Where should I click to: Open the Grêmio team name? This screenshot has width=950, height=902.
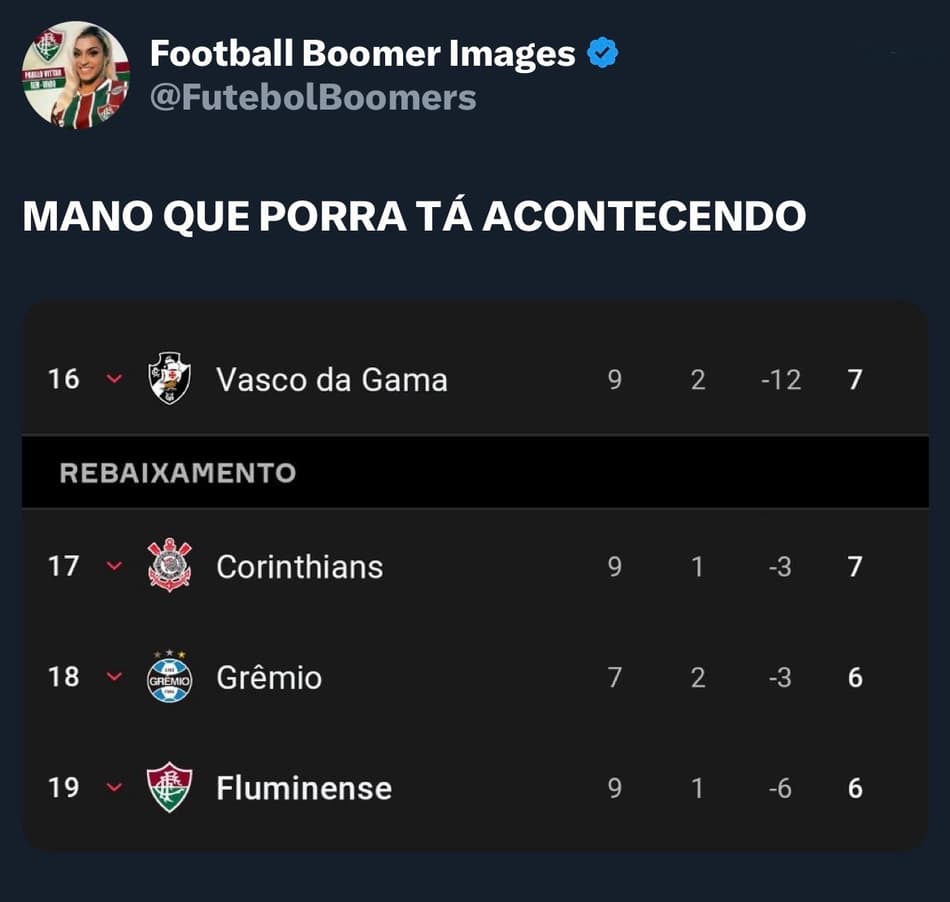point(269,677)
